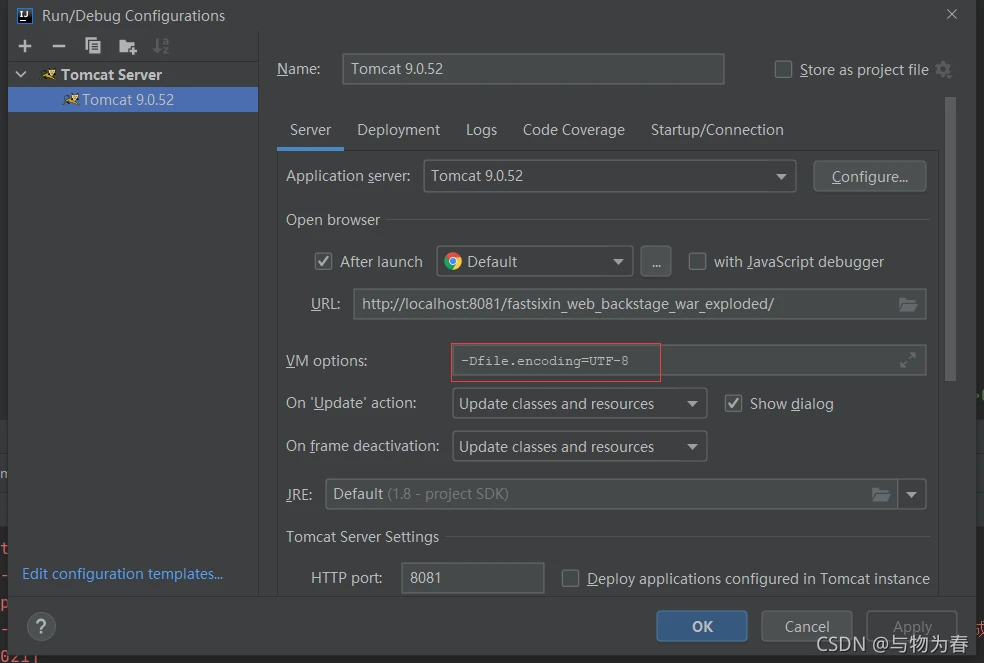Click the vertical scrollbar of settings panel
Image resolution: width=984 pixels, height=663 pixels.
click(x=950, y=239)
